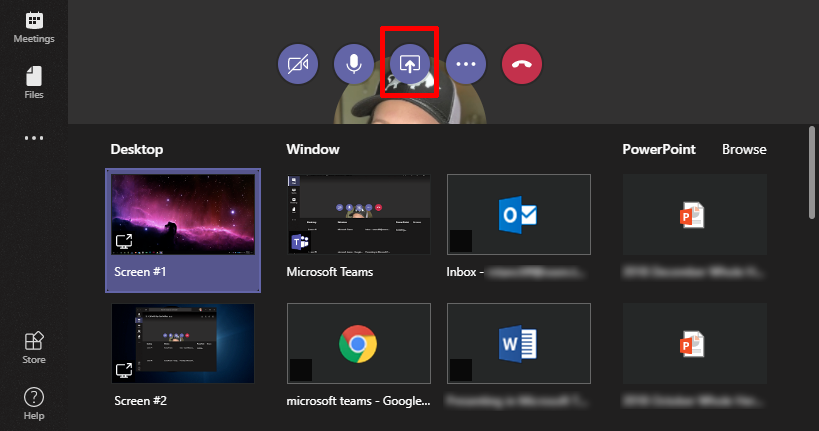Open Files in the sidebar
This screenshot has height=431, width=819.
tap(34, 83)
